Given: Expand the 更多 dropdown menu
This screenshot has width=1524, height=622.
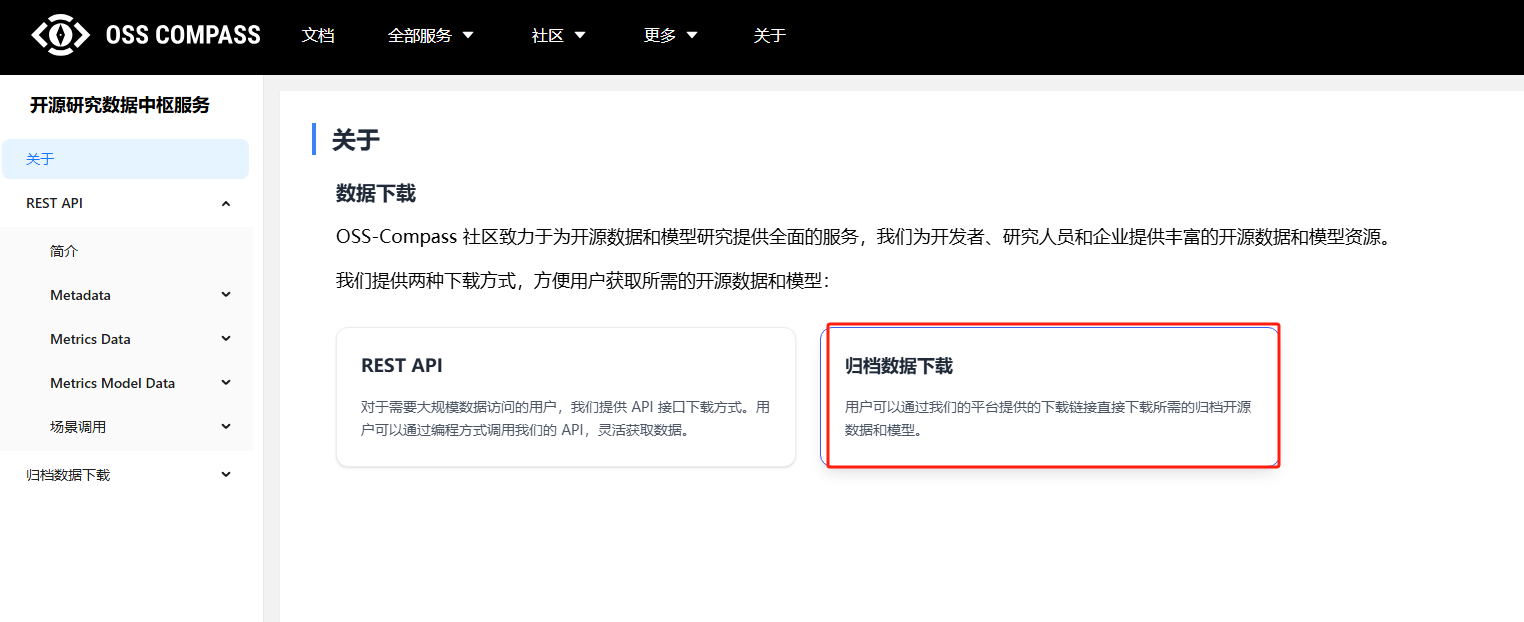Looking at the screenshot, I should (x=670, y=36).
